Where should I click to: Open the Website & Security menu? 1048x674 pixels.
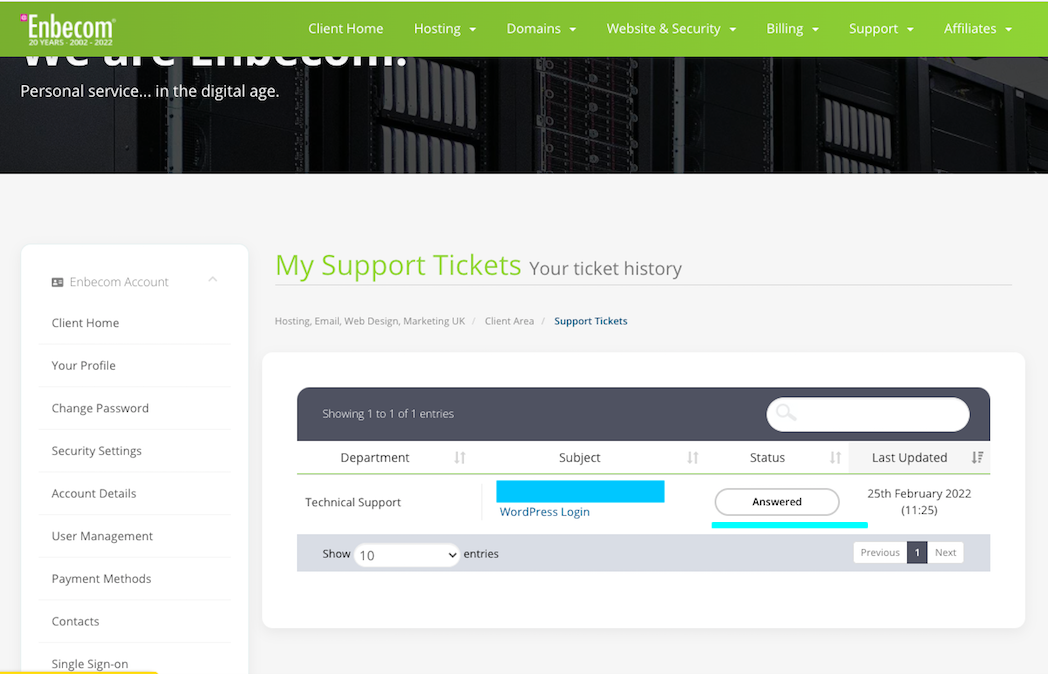671,29
